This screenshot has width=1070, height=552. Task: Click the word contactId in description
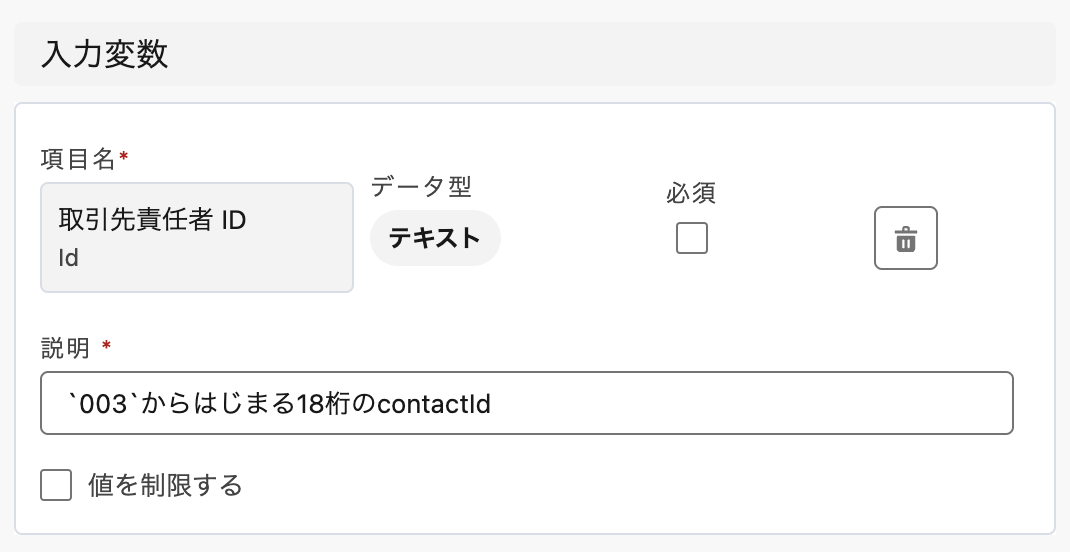pos(439,403)
